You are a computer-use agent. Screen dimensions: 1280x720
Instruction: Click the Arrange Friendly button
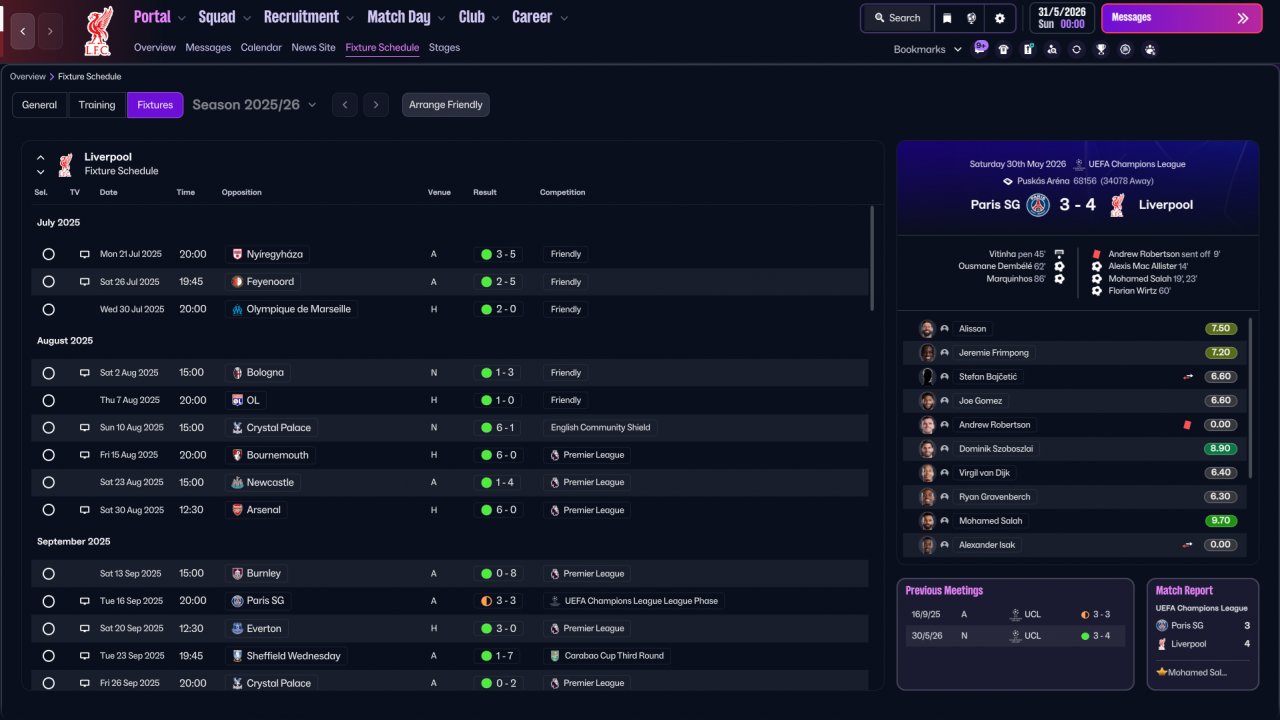click(446, 105)
